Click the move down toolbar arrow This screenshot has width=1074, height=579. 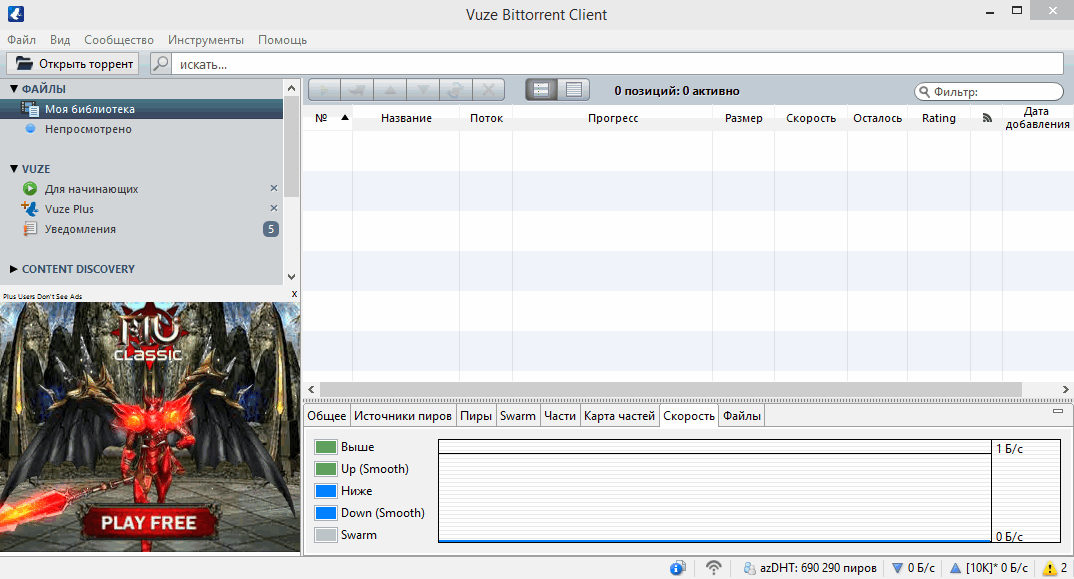click(423, 90)
